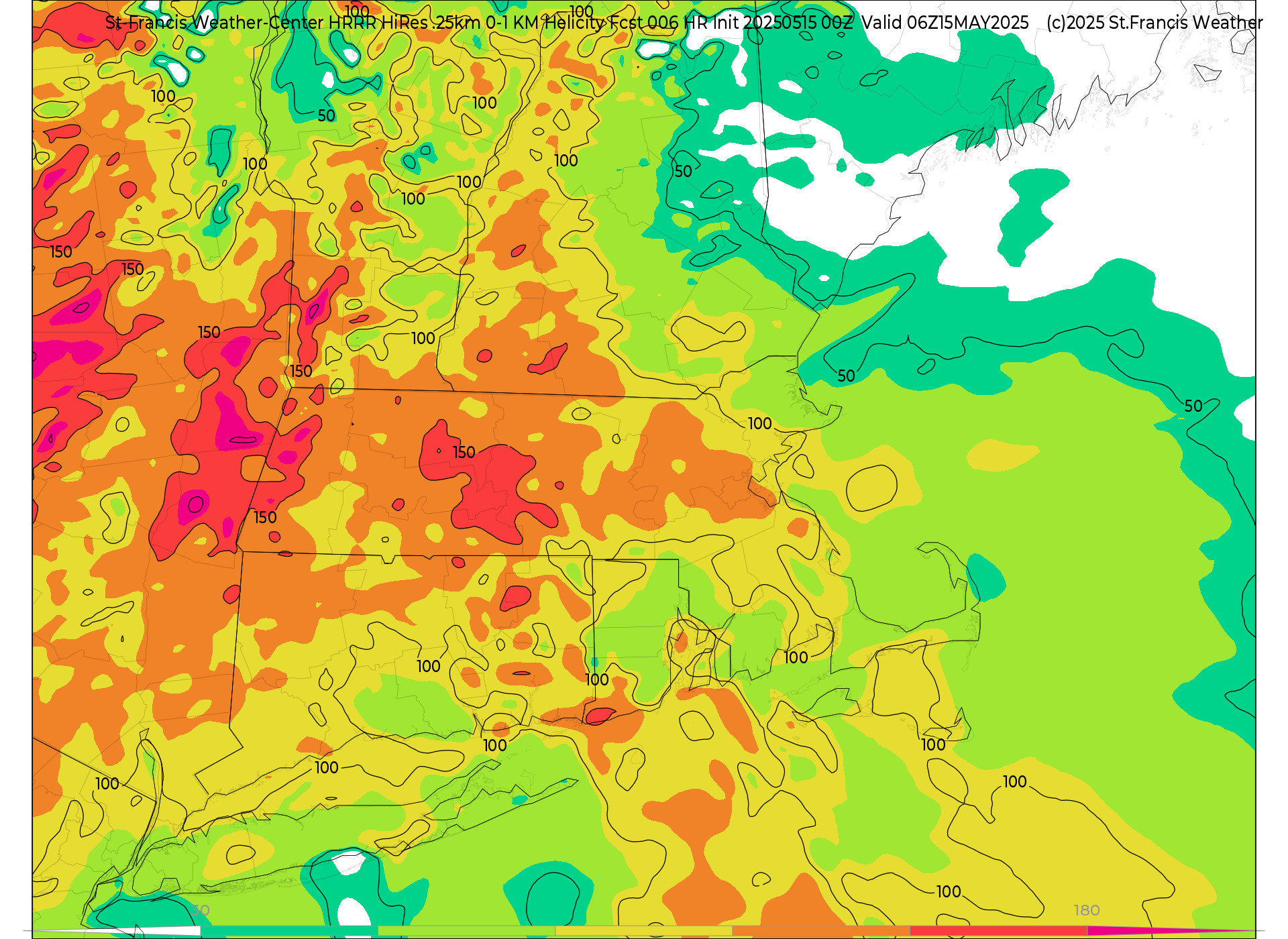Click the '180' color bar label
Image resolution: width=1288 pixels, height=939 pixels.
(1086, 910)
